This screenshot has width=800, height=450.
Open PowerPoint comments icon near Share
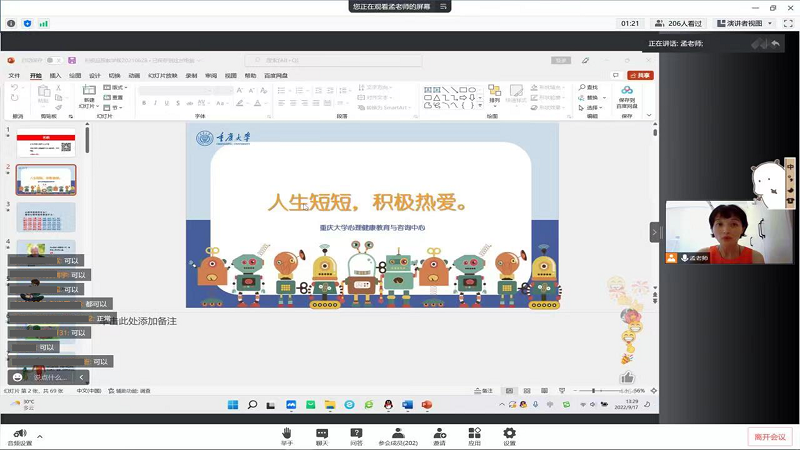click(616, 75)
